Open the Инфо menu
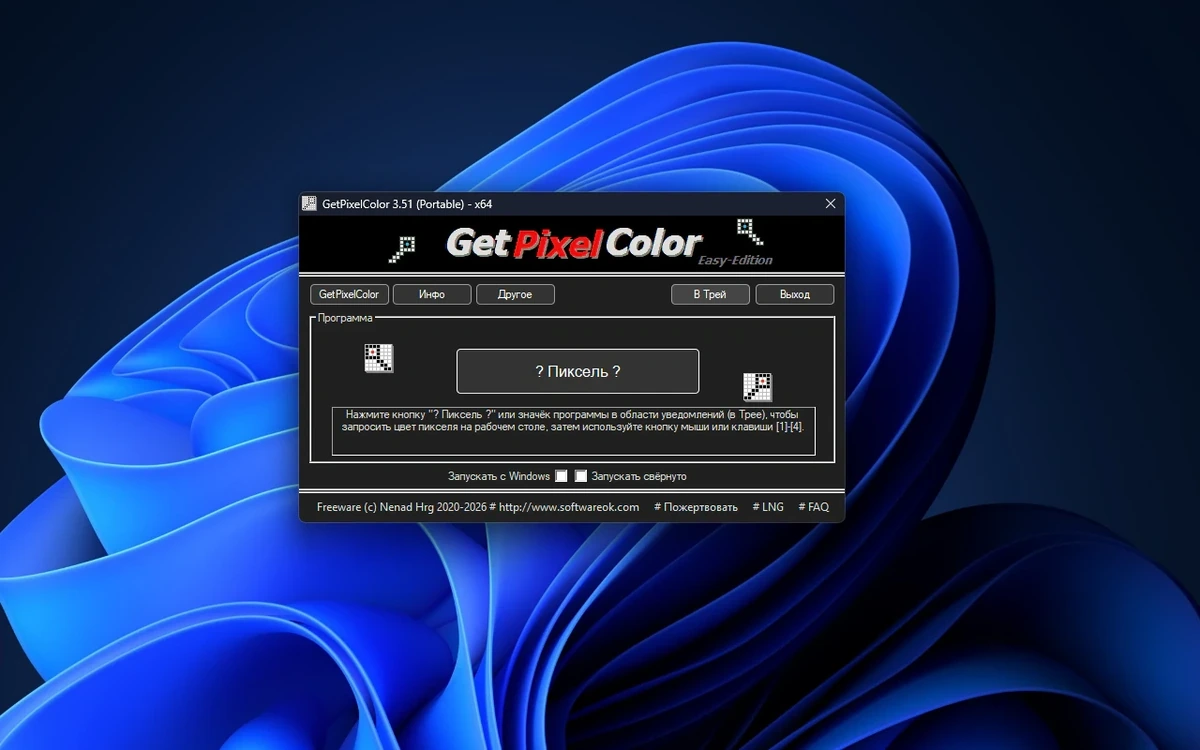The image size is (1200, 750). [432, 295]
